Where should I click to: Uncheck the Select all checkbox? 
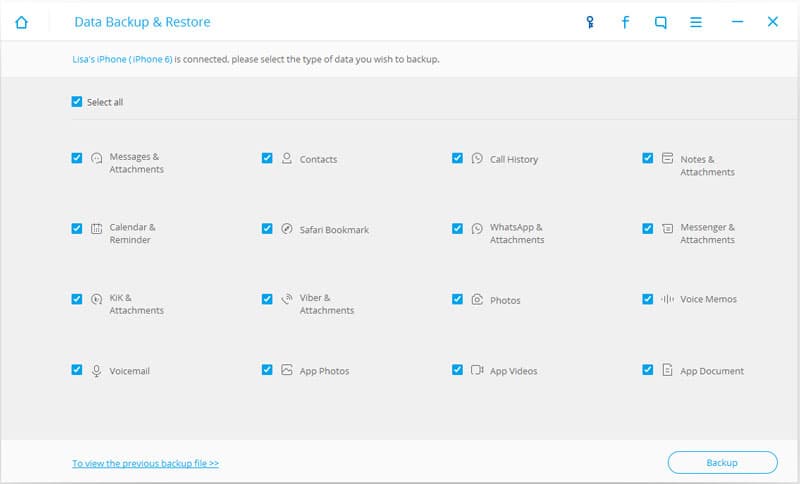point(77,101)
